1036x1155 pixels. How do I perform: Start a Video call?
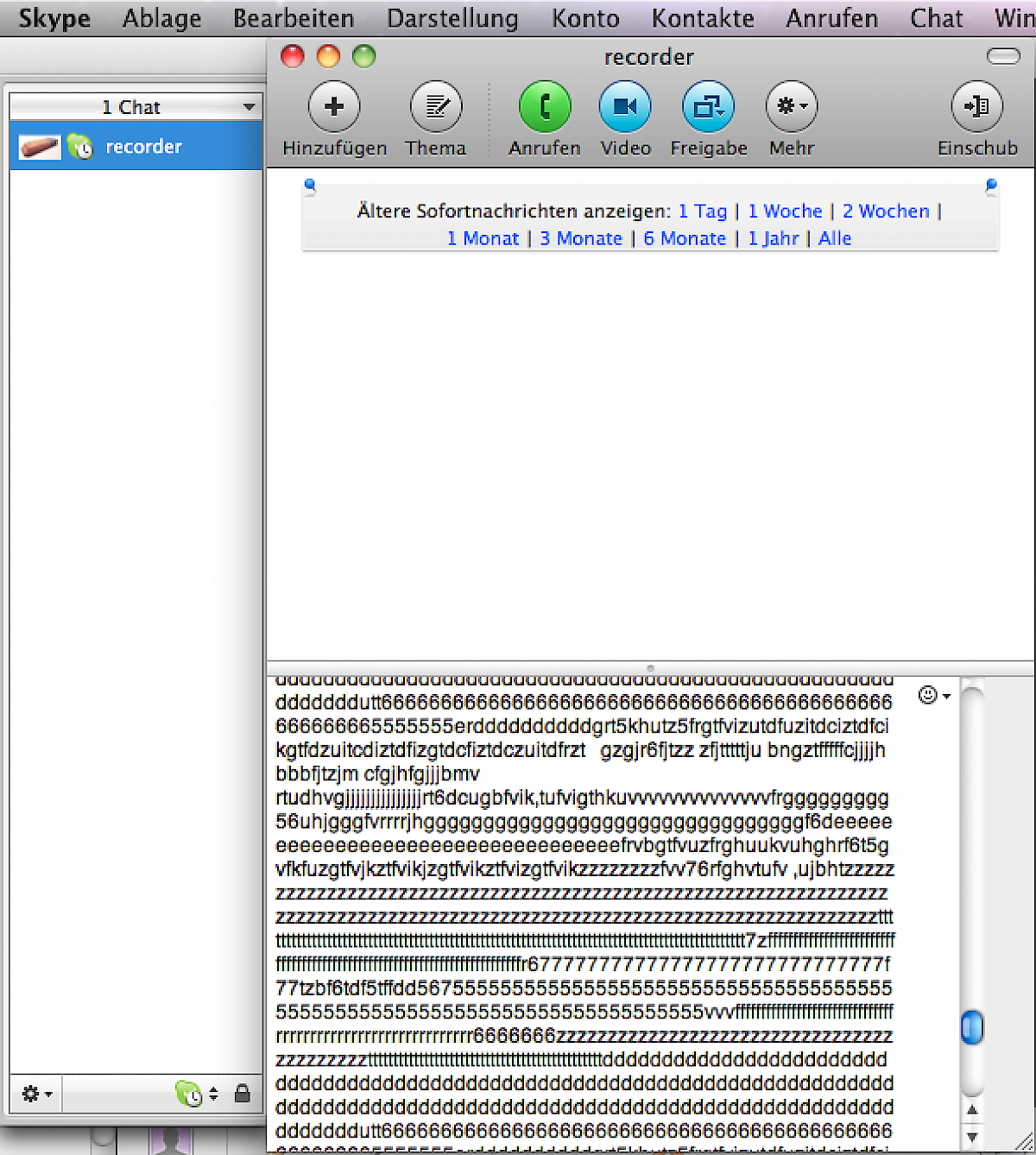(x=625, y=107)
